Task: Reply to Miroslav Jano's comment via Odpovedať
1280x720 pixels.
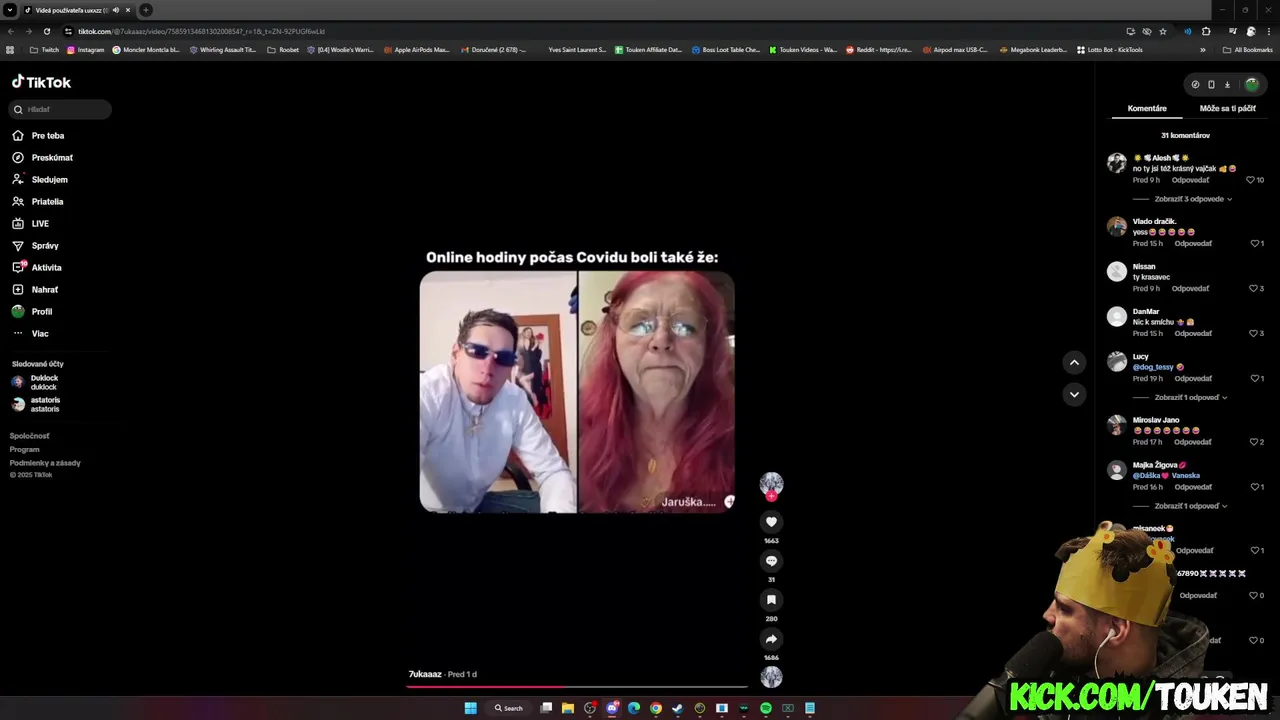Action: tap(1193, 442)
